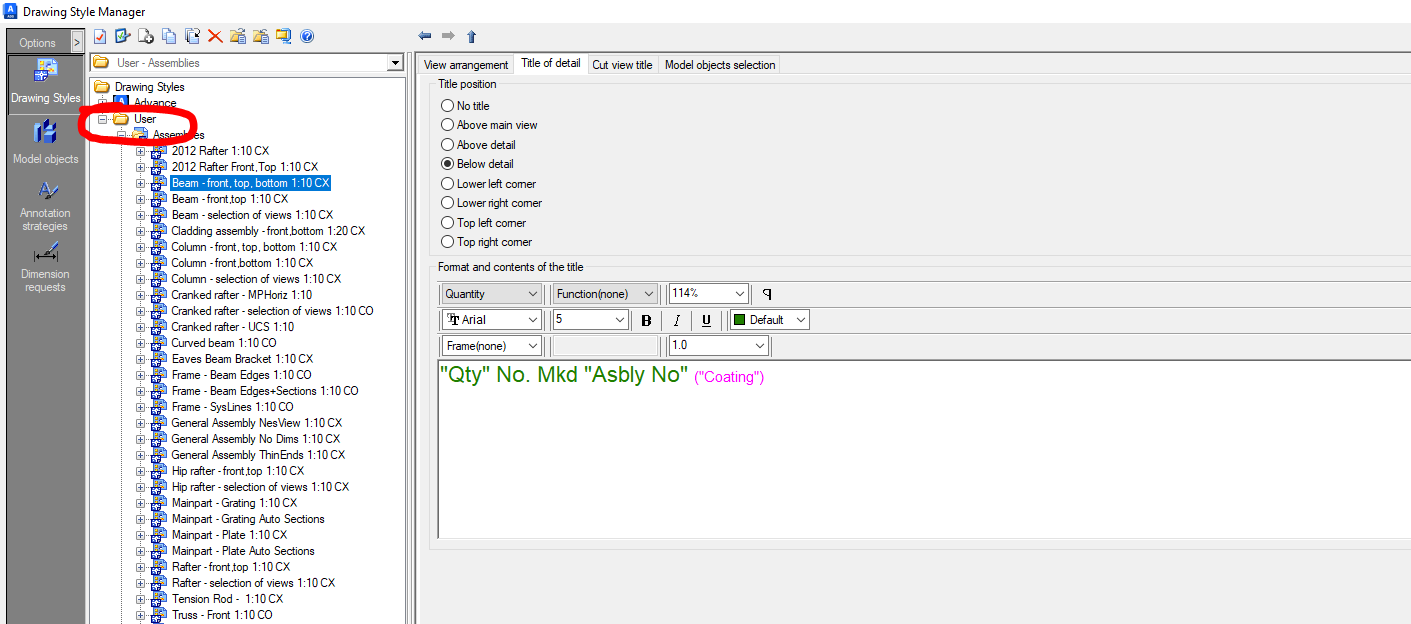Expand the Cranked rafter - UCS 1:10 entry

(x=142, y=326)
